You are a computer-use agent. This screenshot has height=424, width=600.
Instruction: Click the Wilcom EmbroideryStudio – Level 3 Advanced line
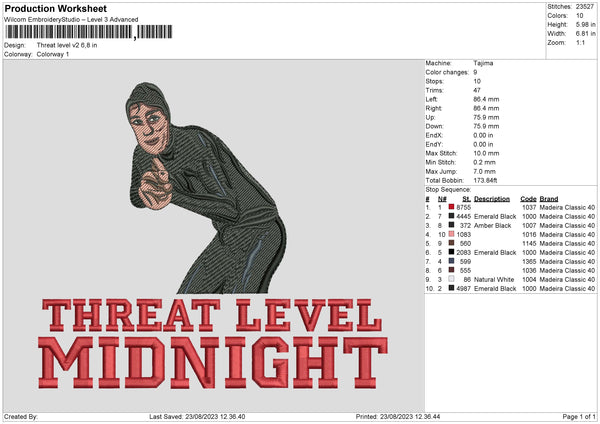[x=71, y=20]
